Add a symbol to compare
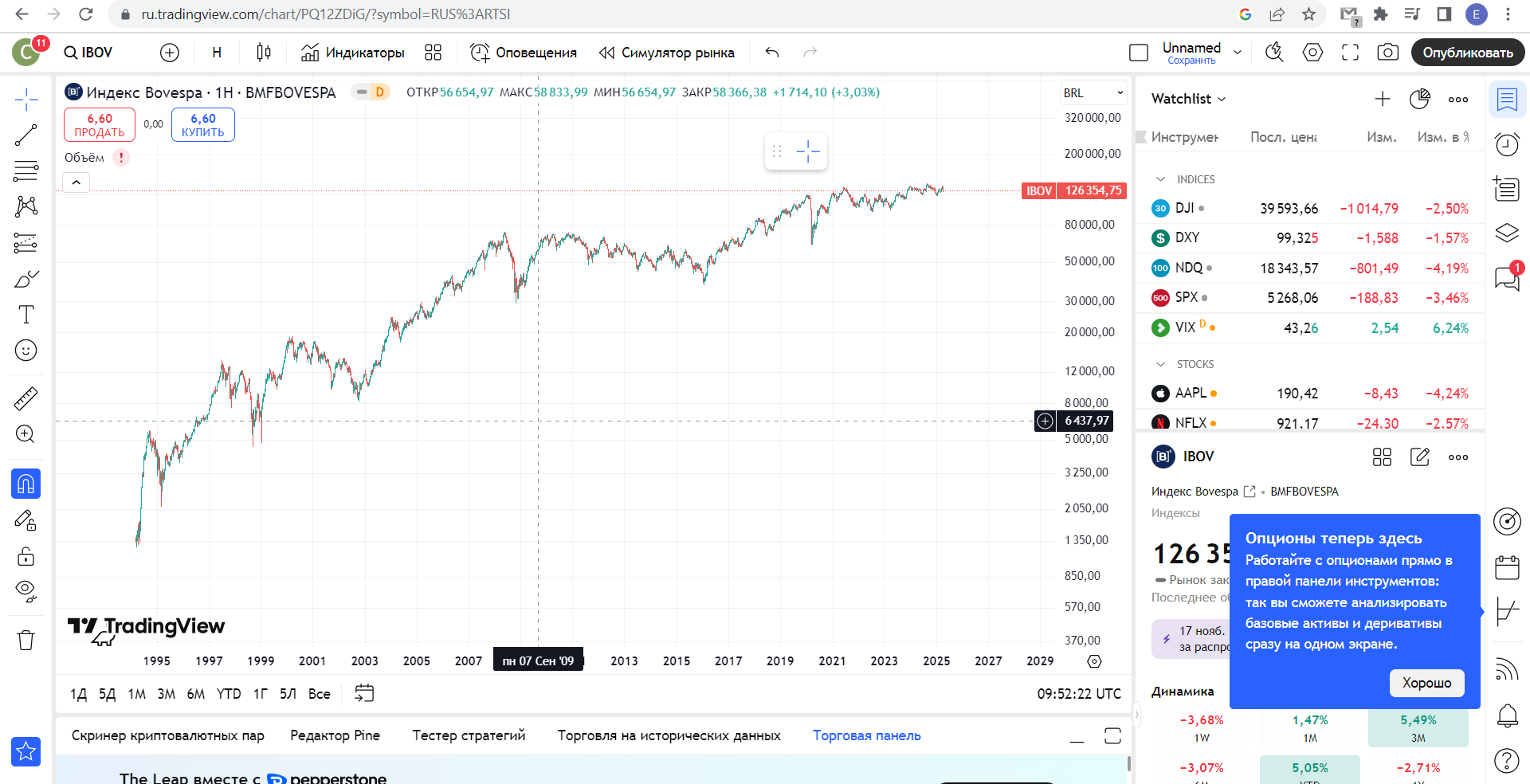The image size is (1530, 784). click(x=170, y=53)
